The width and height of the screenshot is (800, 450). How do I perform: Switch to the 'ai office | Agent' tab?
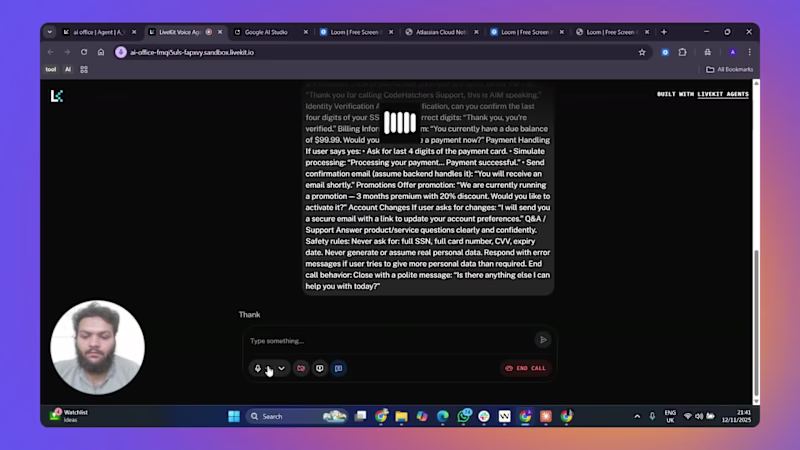(99, 32)
